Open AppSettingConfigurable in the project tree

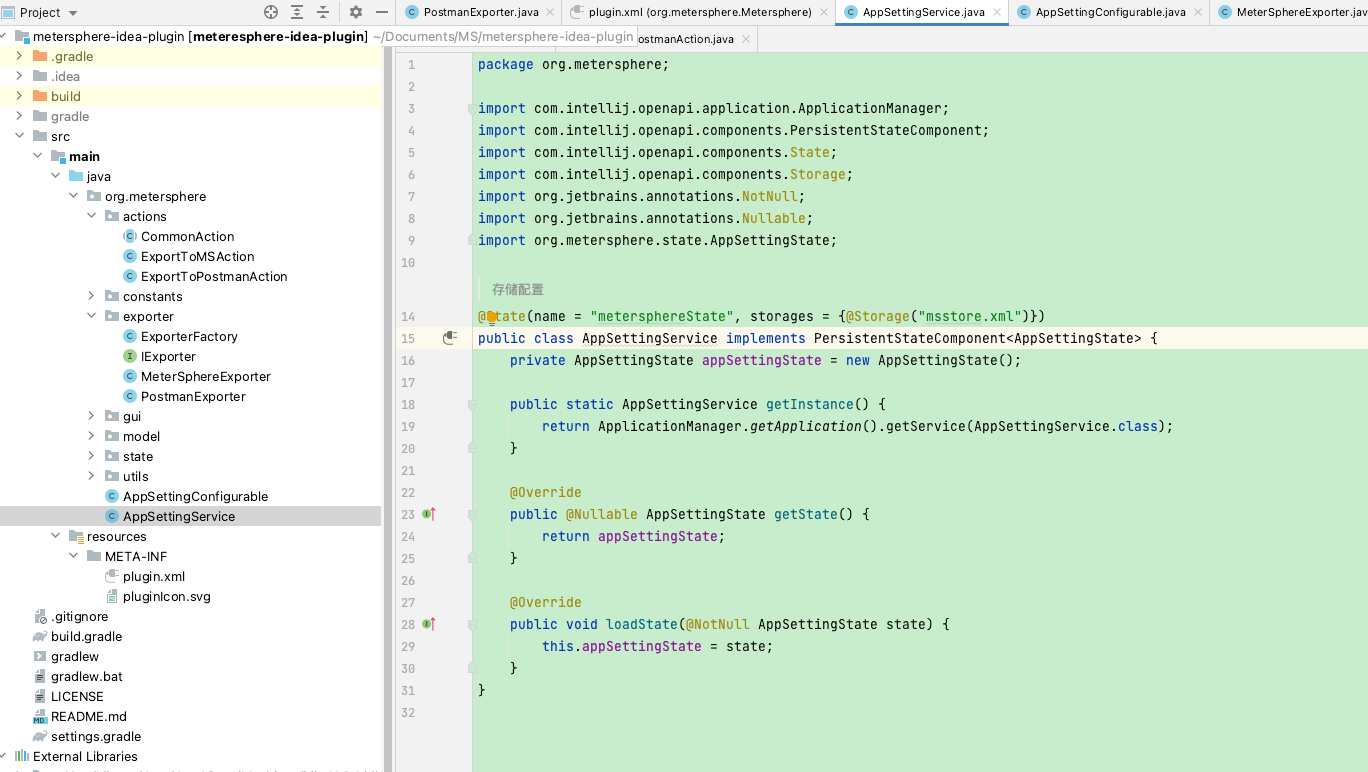[195, 496]
